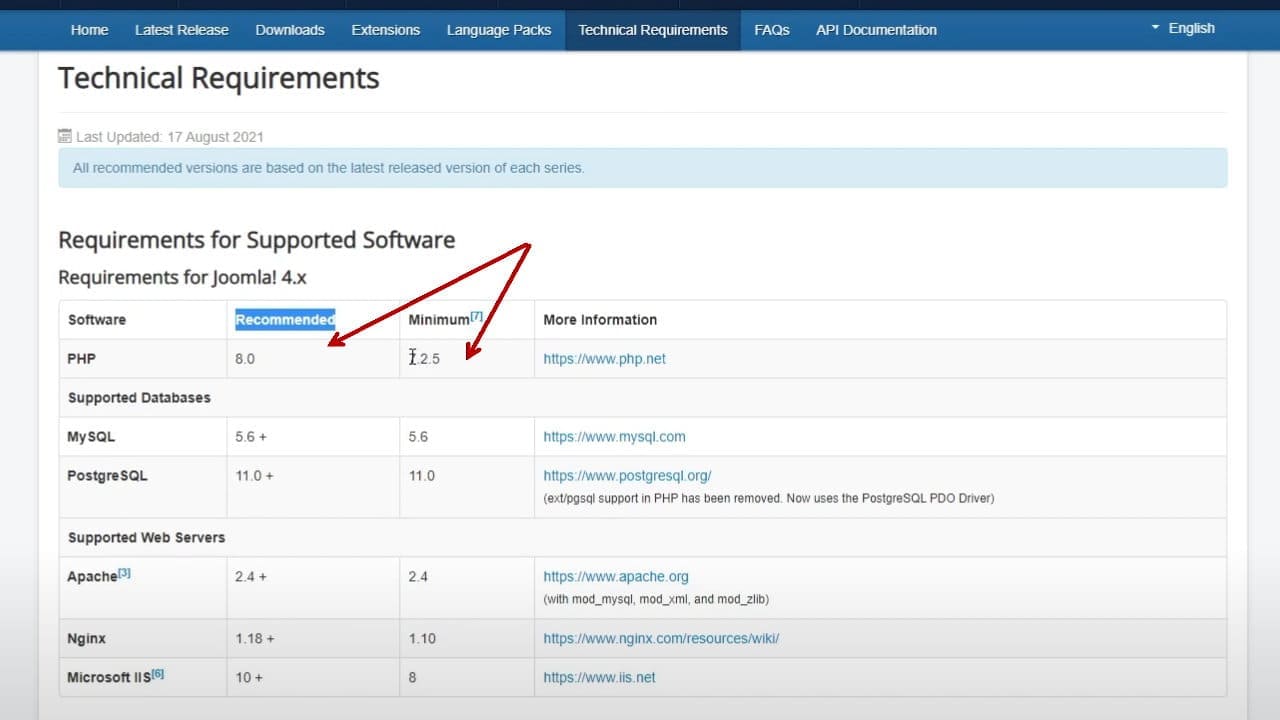Image resolution: width=1280 pixels, height=720 pixels.
Task: Click footnote [7] next to Minimum
Action: [476, 316]
